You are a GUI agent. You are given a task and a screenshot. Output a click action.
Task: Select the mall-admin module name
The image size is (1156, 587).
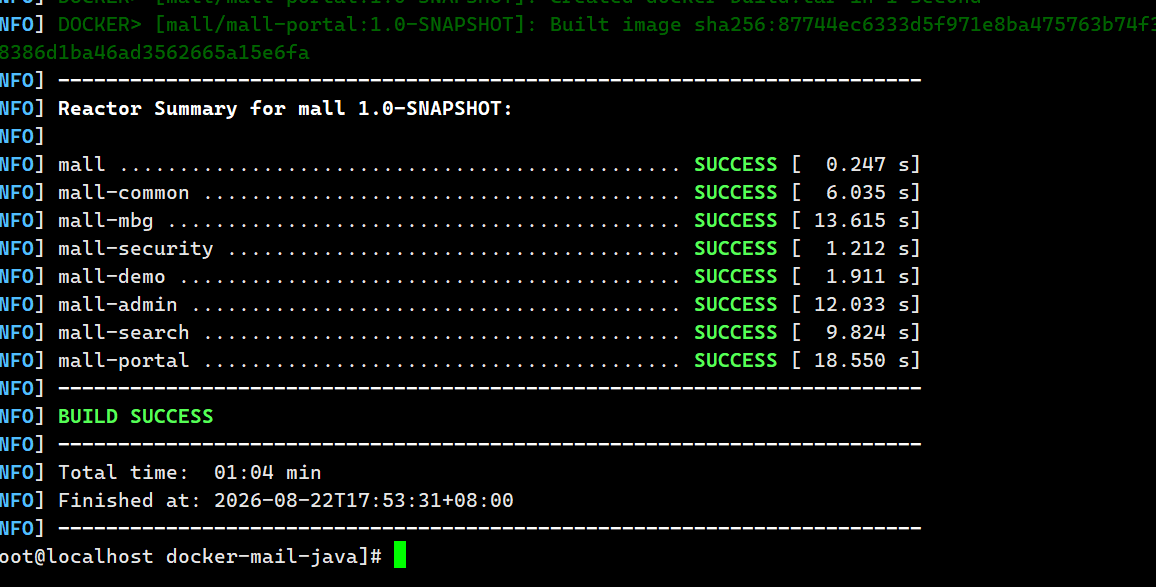coord(118,305)
